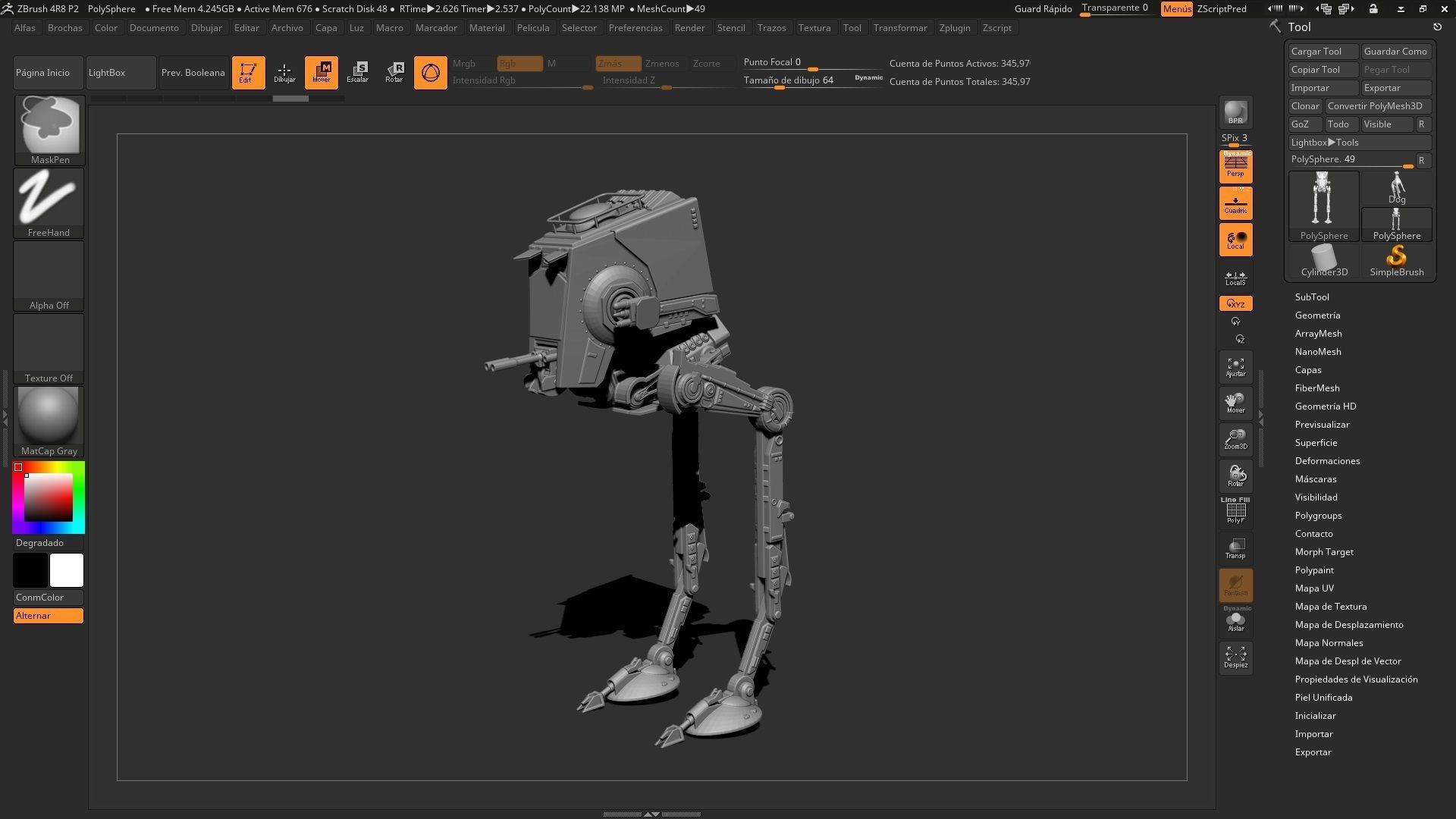Toggle Fantasm ghost transparency

(1235, 585)
